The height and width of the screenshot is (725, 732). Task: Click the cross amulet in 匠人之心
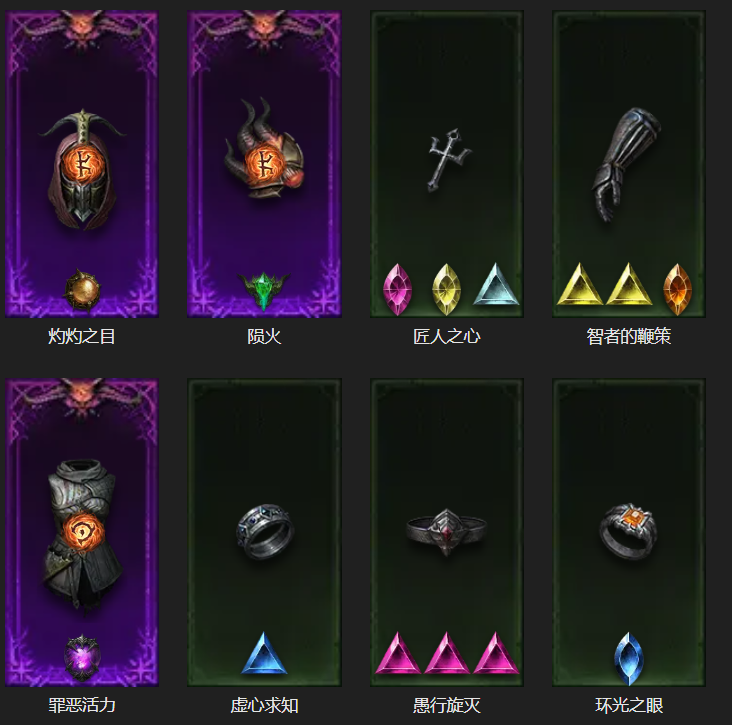tap(449, 161)
